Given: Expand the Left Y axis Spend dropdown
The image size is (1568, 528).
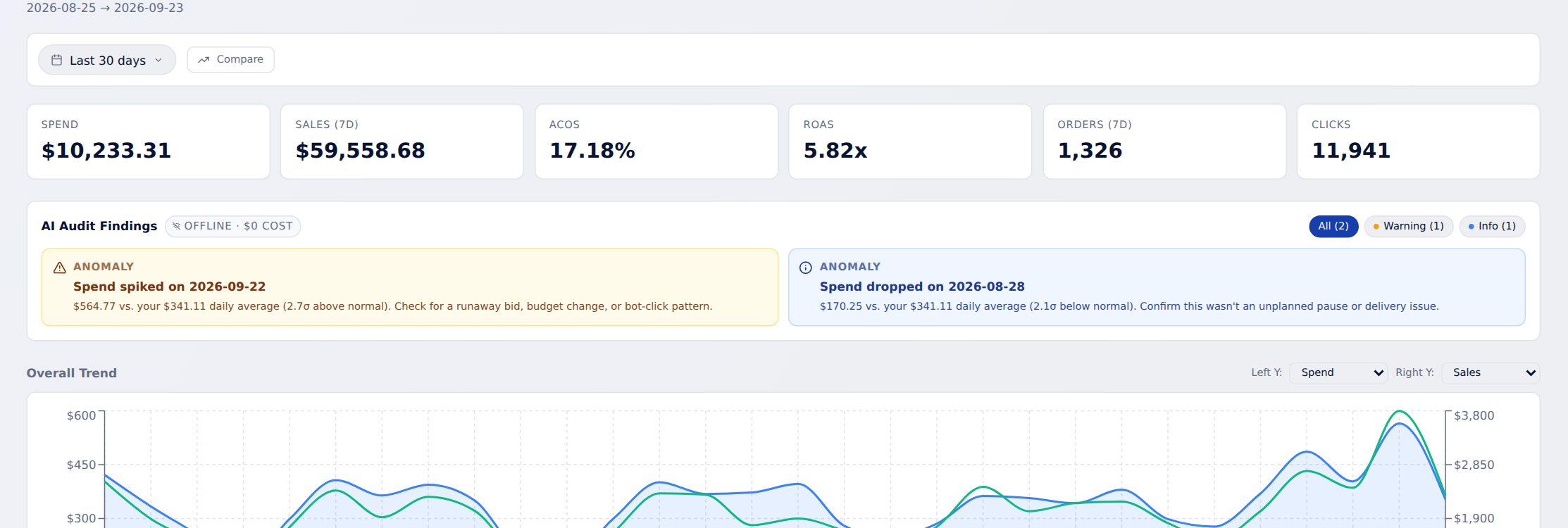Looking at the screenshot, I should [x=1338, y=372].
